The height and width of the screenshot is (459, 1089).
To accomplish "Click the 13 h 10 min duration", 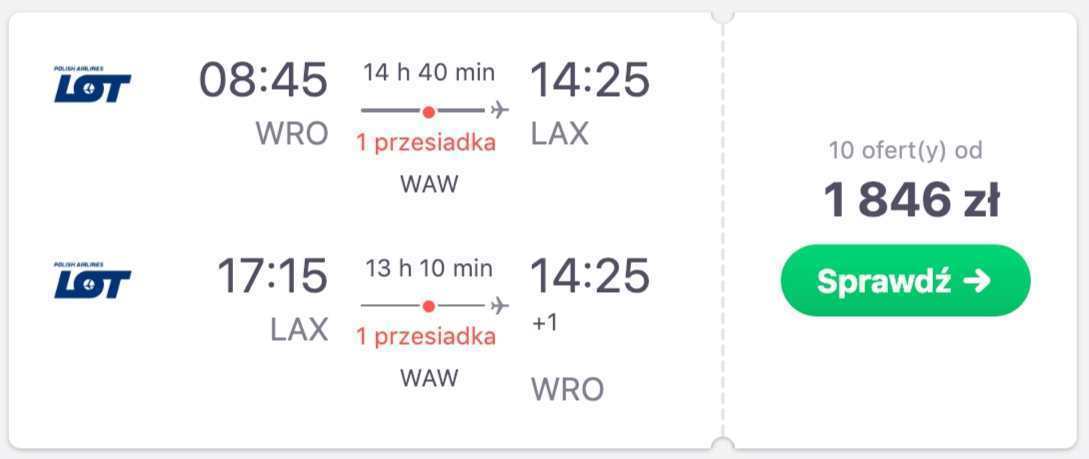I will 429,268.
